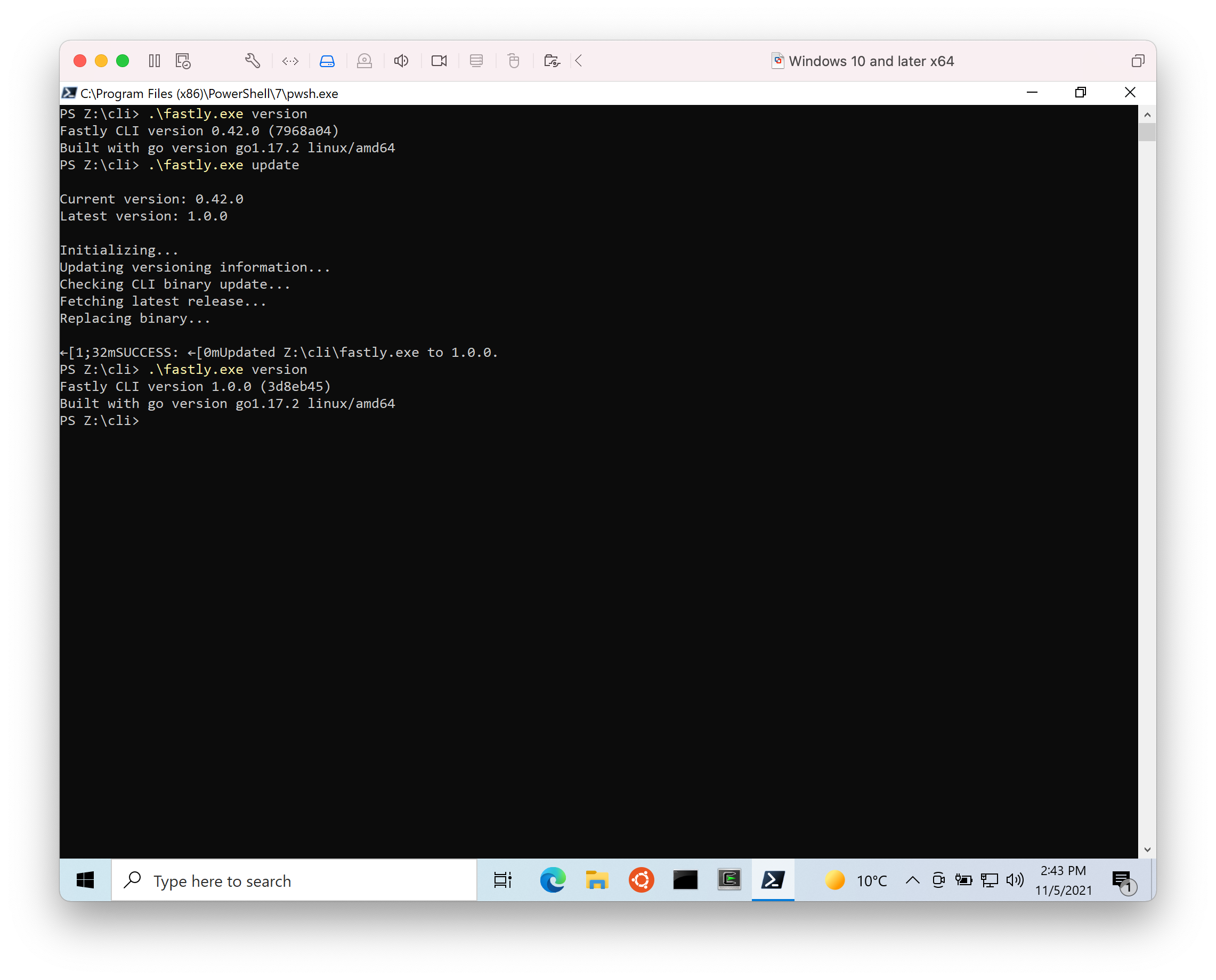The width and height of the screenshot is (1216, 980).
Task: Toggle the Windows network status icon
Action: coord(989,880)
